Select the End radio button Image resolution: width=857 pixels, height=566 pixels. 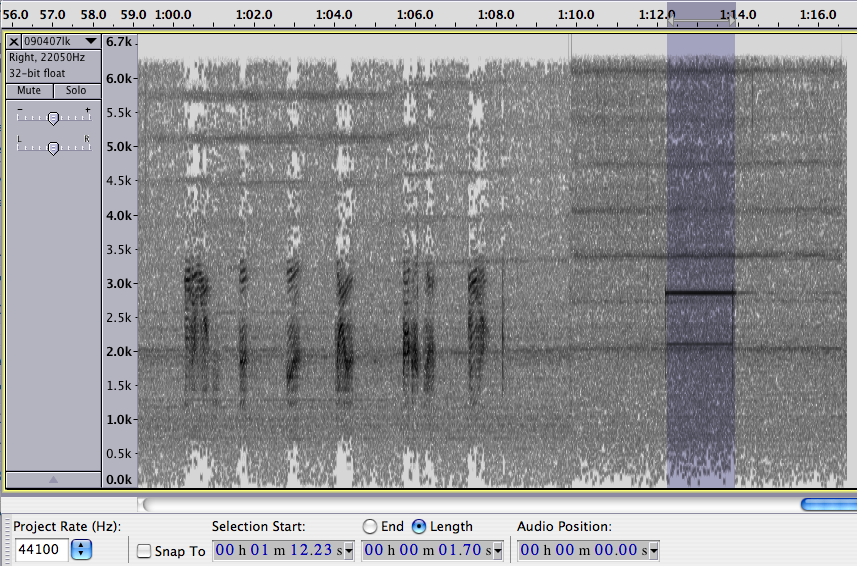[370, 526]
